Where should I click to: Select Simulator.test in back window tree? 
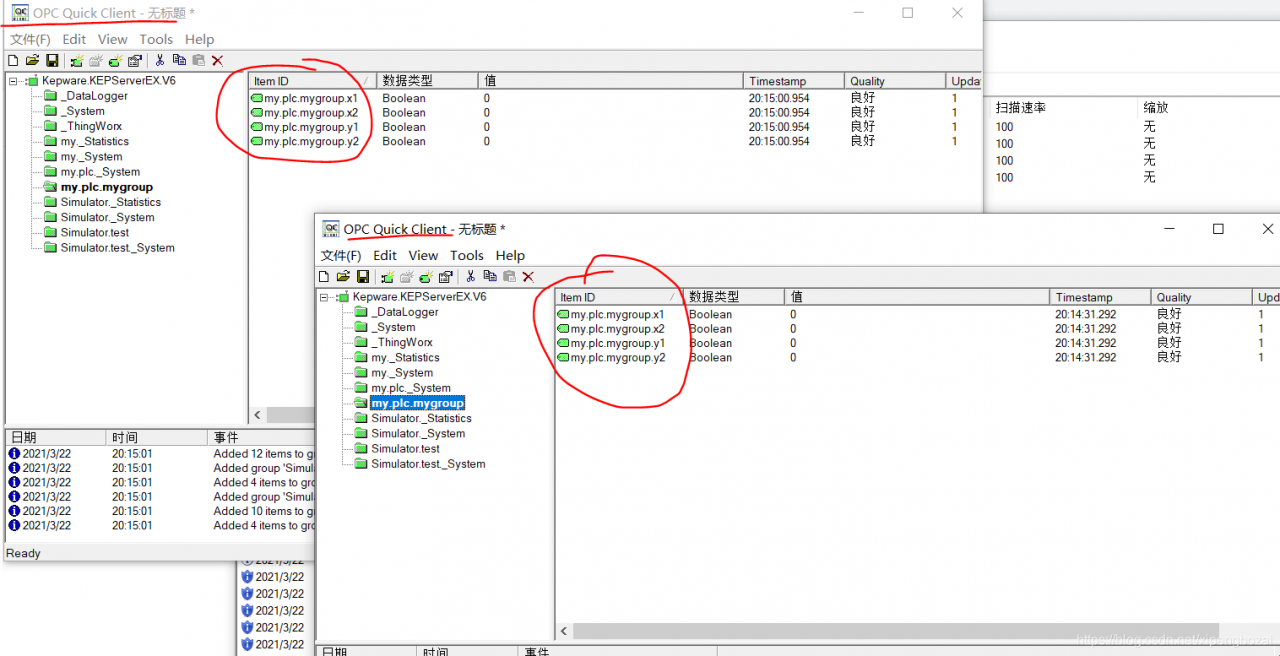tap(94, 232)
